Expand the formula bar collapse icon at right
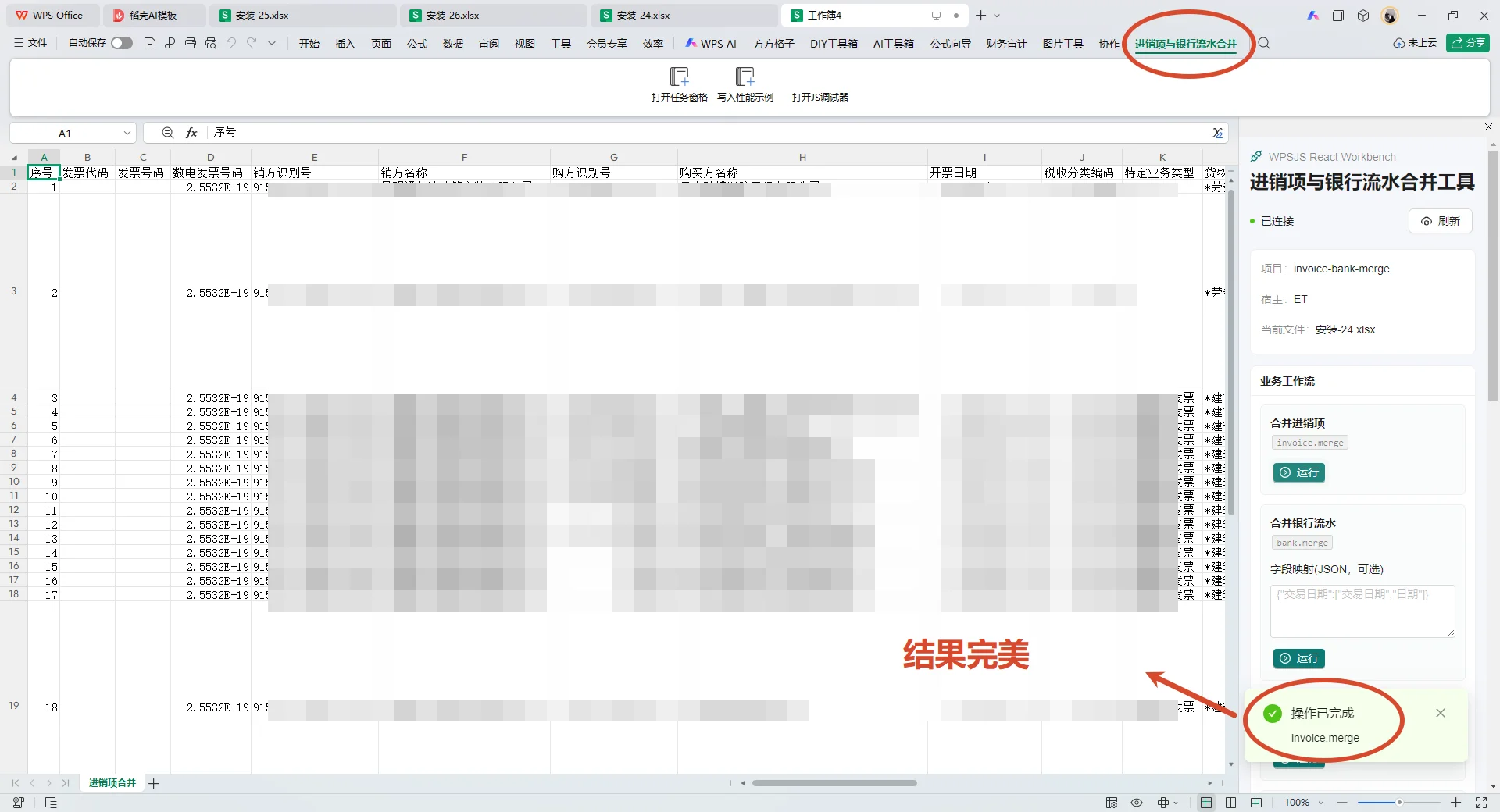The image size is (1500, 812). coord(1216,133)
